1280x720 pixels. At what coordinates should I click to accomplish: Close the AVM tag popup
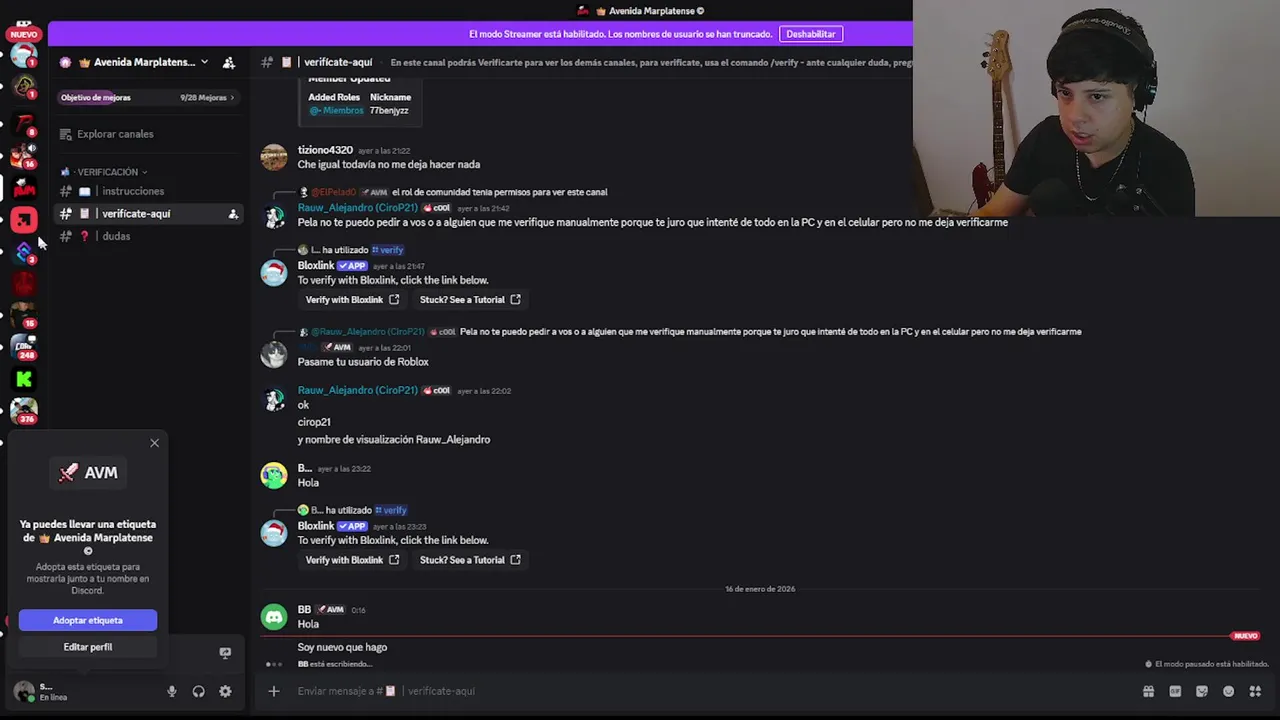(x=154, y=443)
